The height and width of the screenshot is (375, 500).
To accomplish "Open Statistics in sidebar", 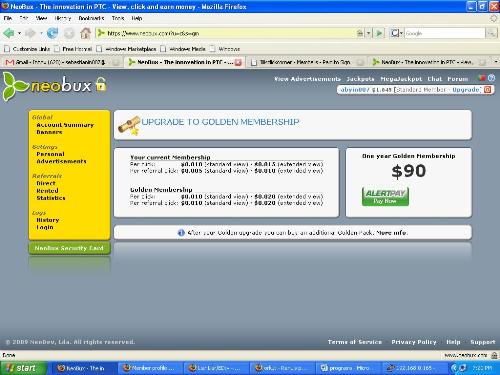I will click(x=51, y=198).
